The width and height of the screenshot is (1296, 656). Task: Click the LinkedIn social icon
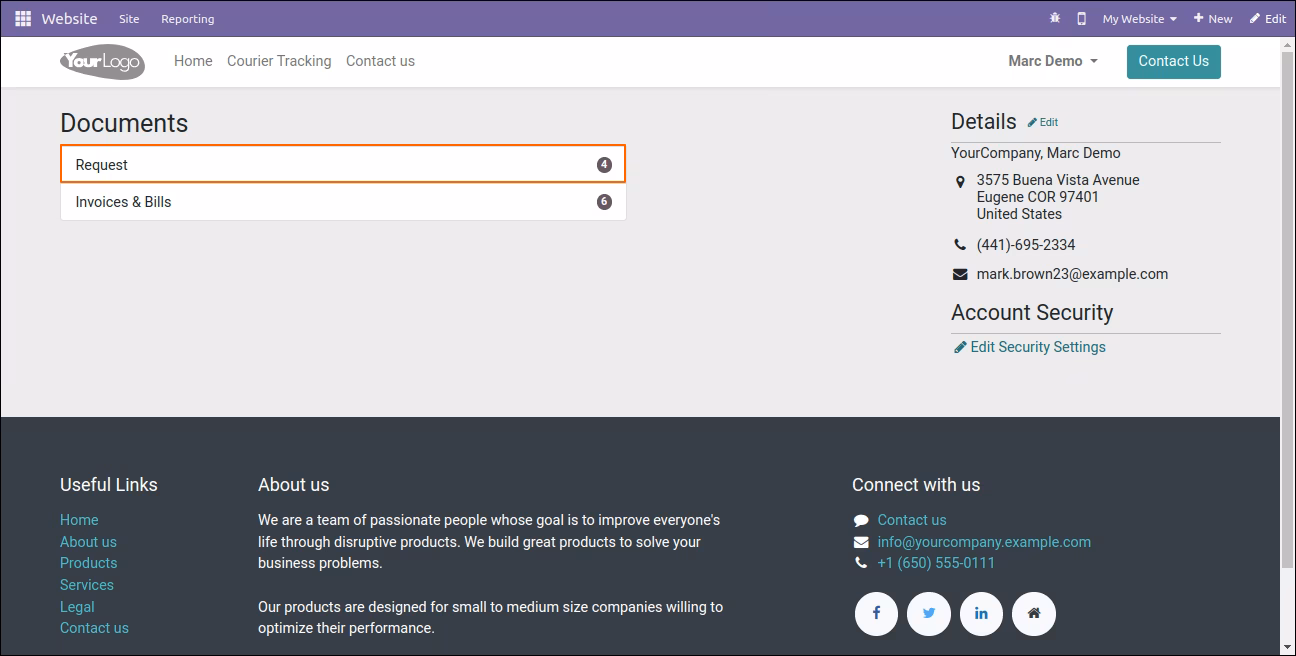(981, 613)
